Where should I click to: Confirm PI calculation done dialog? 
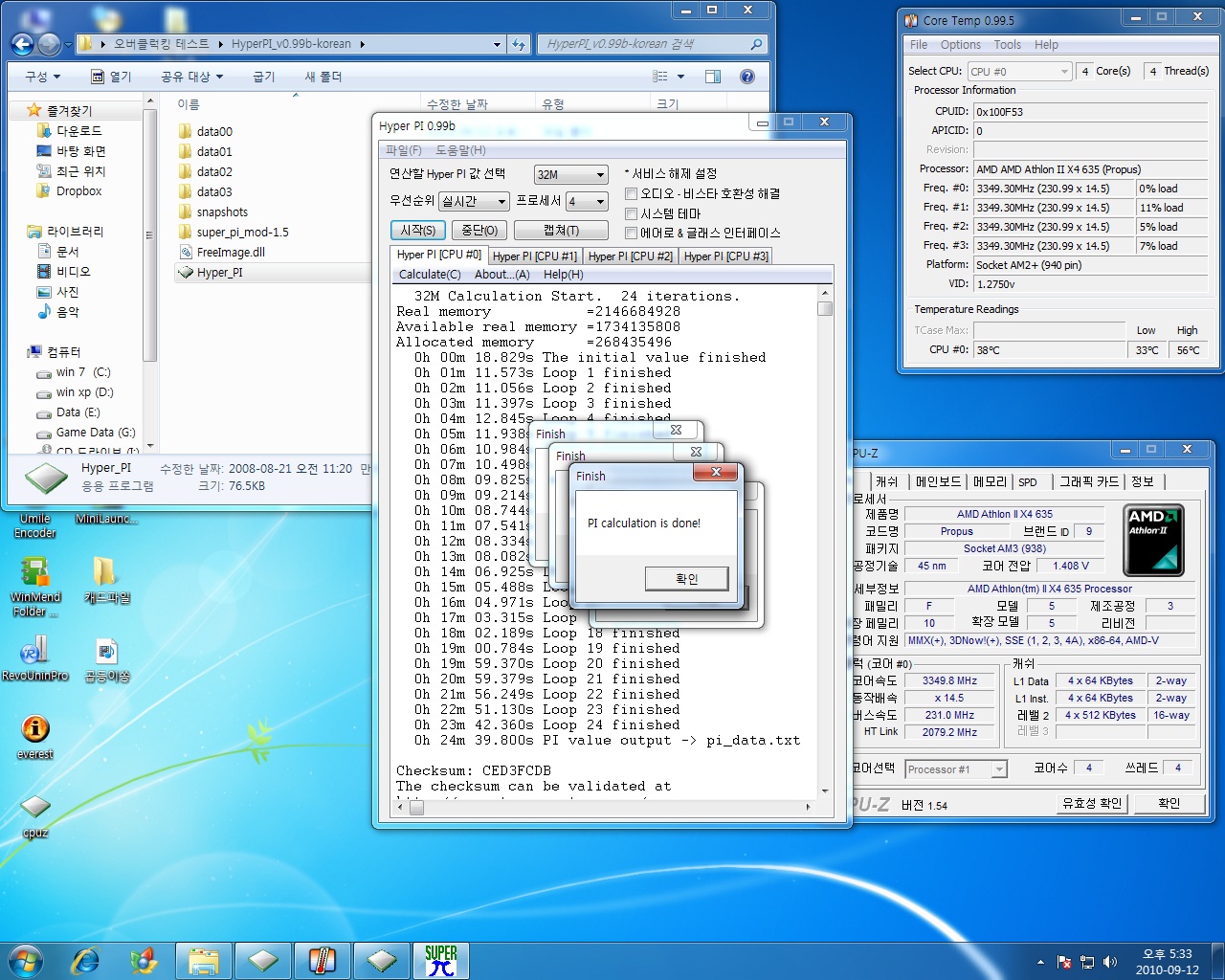click(687, 578)
